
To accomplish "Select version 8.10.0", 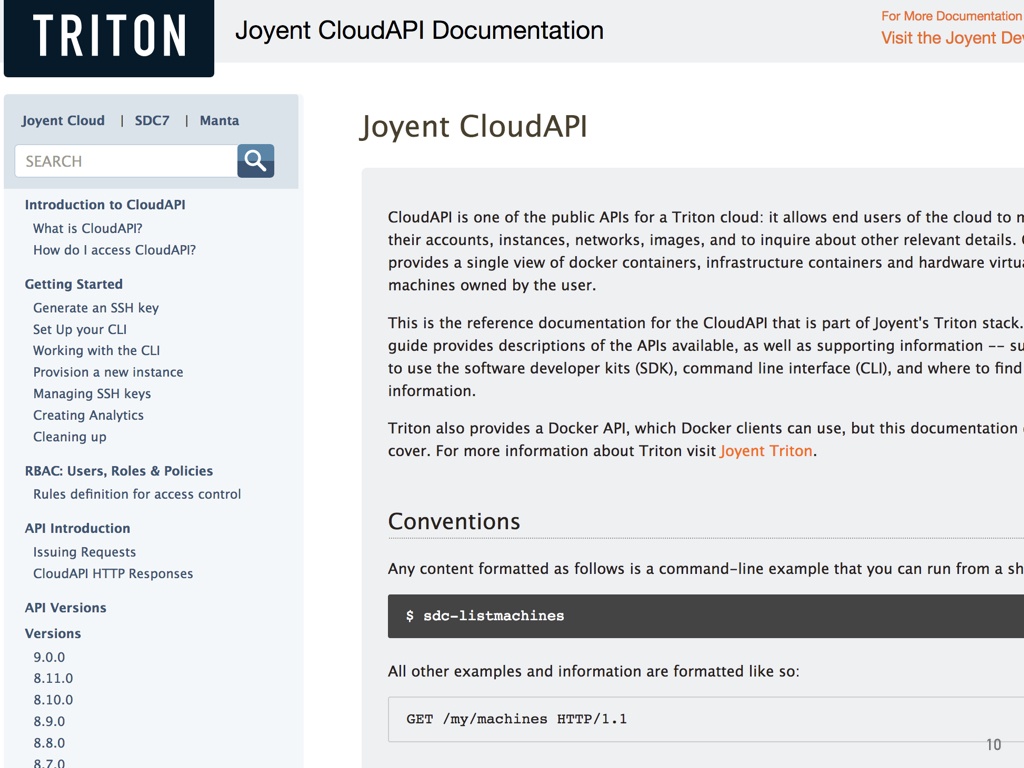I will (54, 699).
